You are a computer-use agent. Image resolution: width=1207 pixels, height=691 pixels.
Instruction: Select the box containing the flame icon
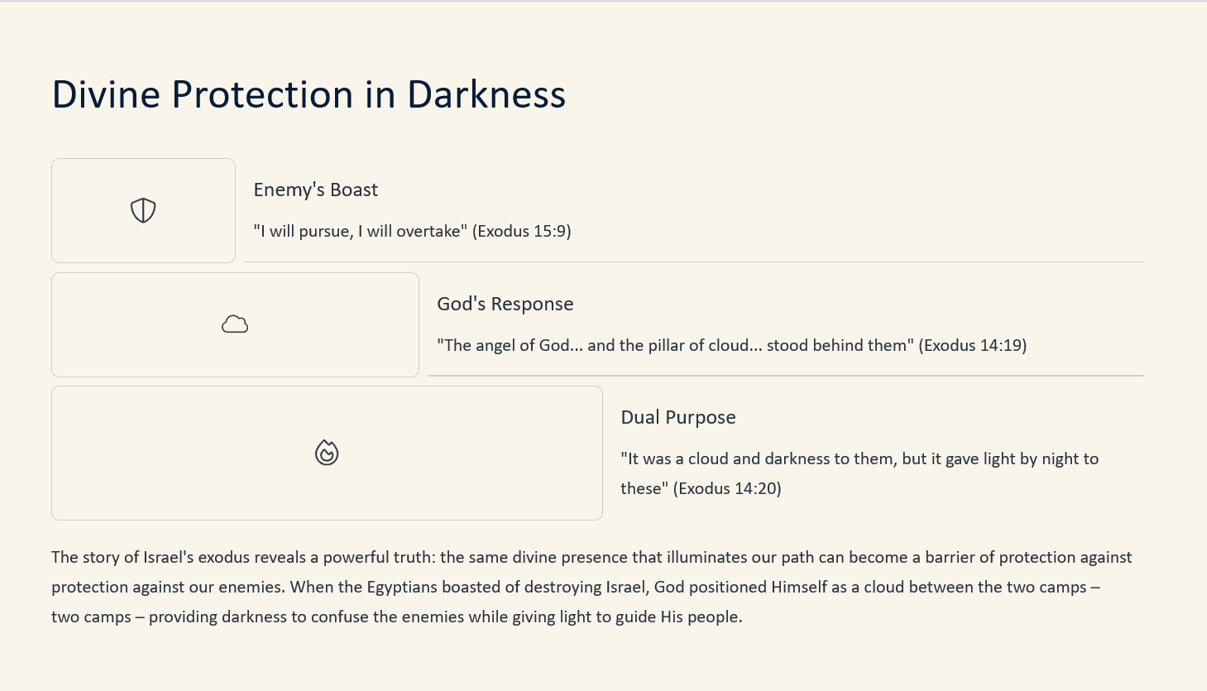327,453
